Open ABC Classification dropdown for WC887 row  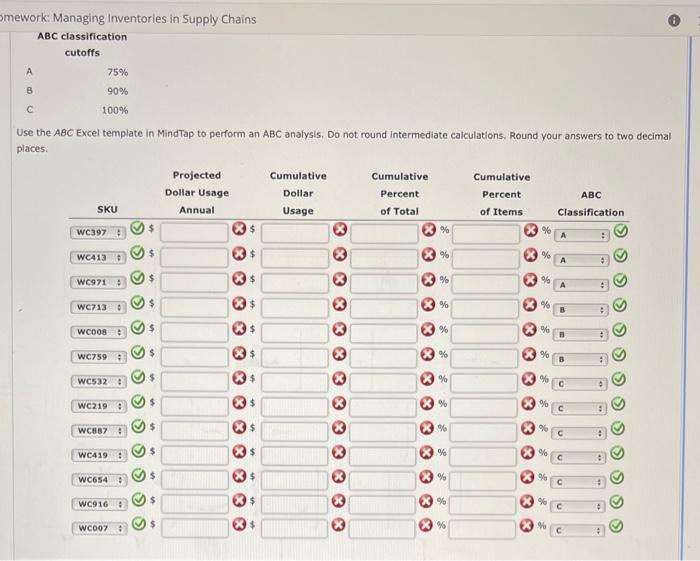tap(579, 433)
